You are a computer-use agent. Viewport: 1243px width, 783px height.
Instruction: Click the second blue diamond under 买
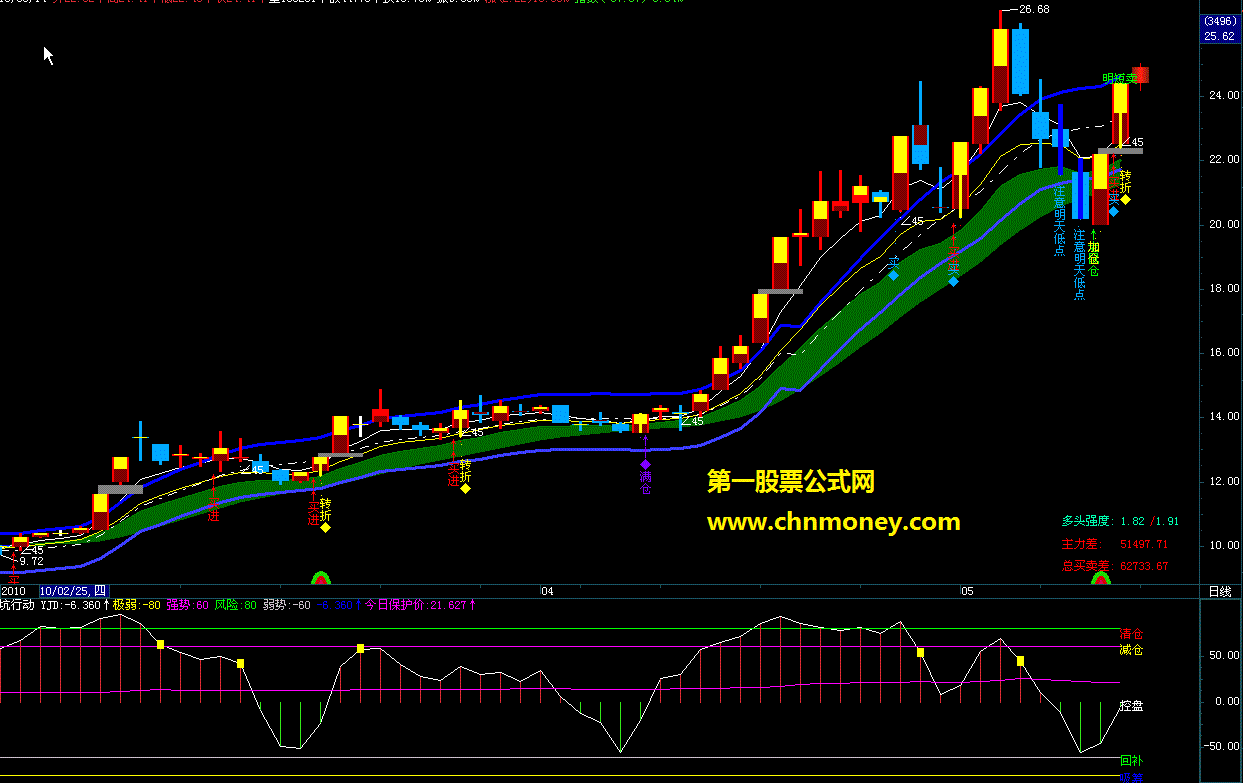point(953,282)
